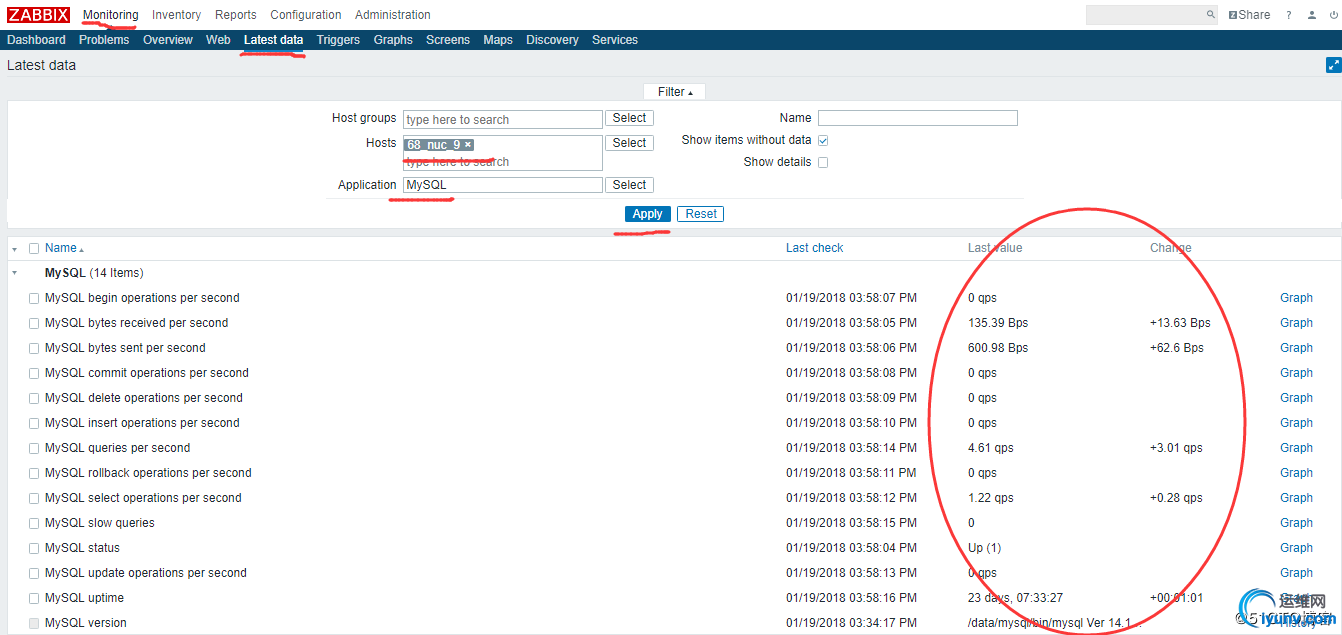Collapse the MySQL application group
The width and height of the screenshot is (1342, 635).
pyautogui.click(x=14, y=273)
